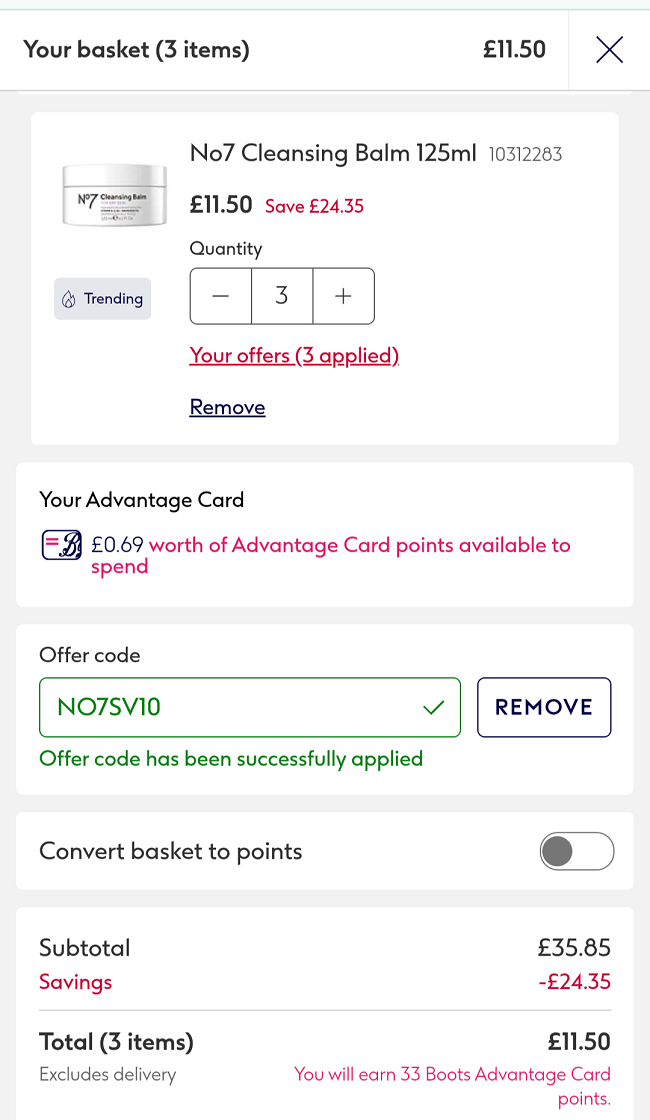Click the green checkmark in offer code field
Screen dimensions: 650x1120
433,707
